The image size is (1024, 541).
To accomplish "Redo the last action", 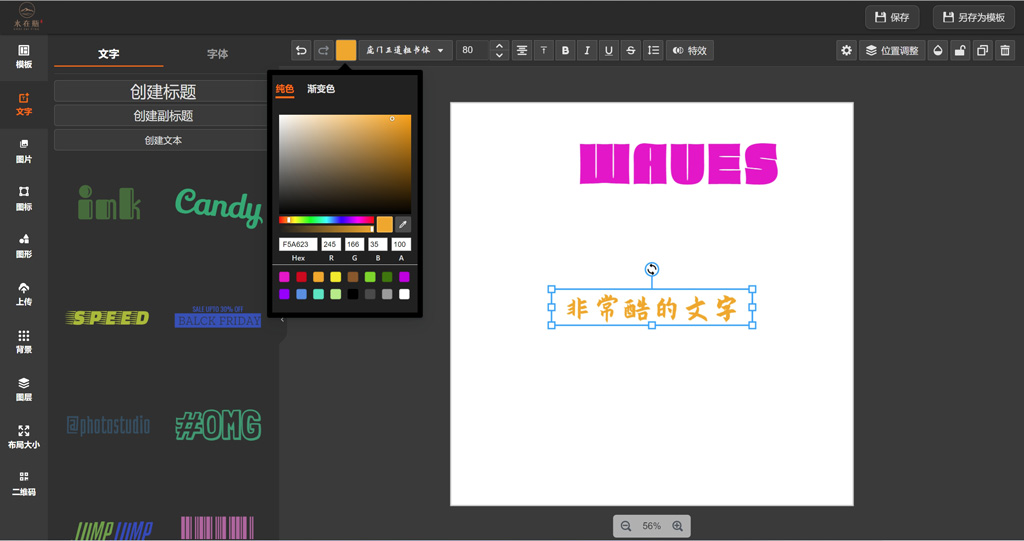I will pos(323,50).
